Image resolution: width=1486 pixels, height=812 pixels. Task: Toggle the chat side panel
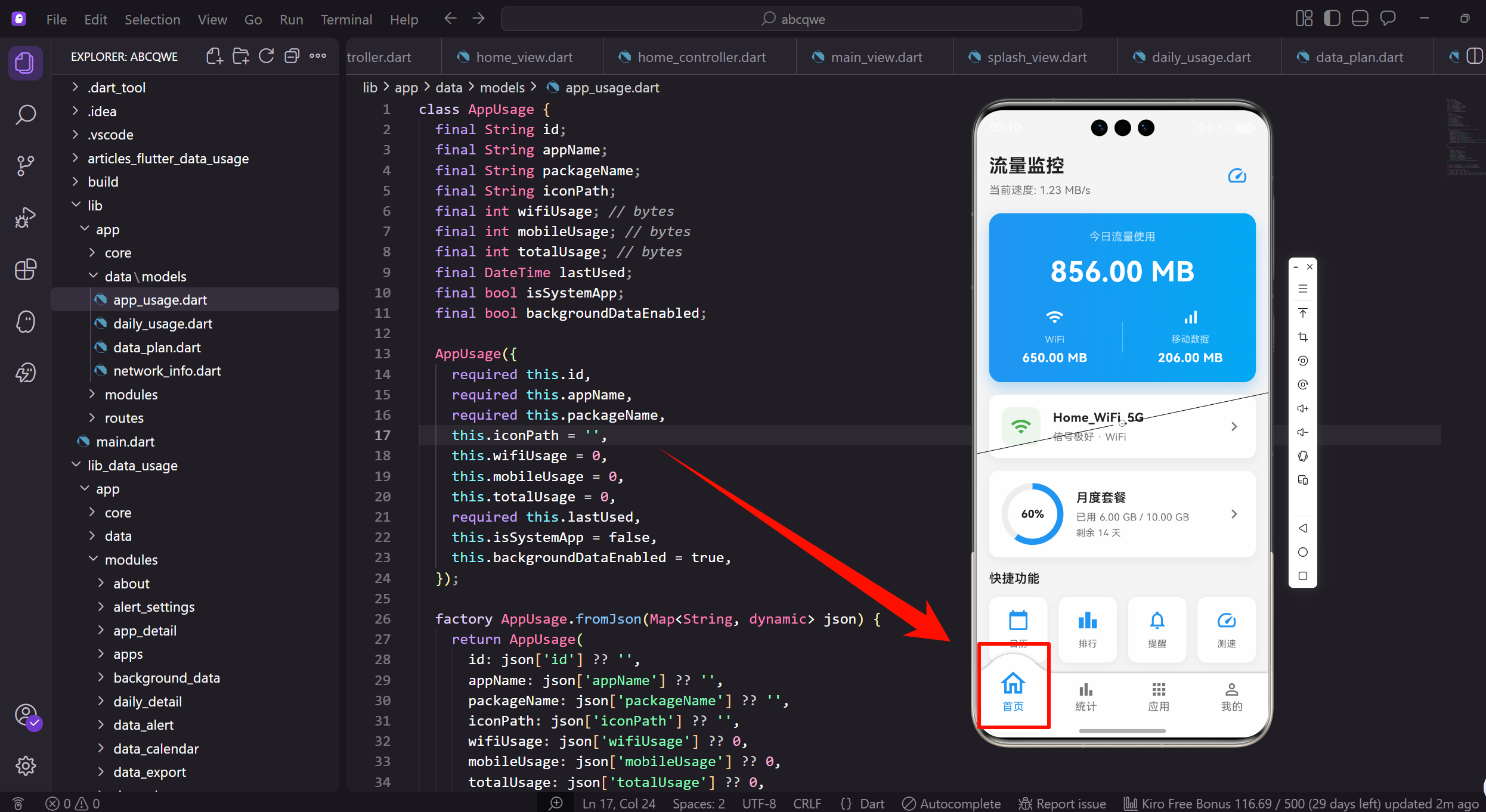tap(1388, 19)
